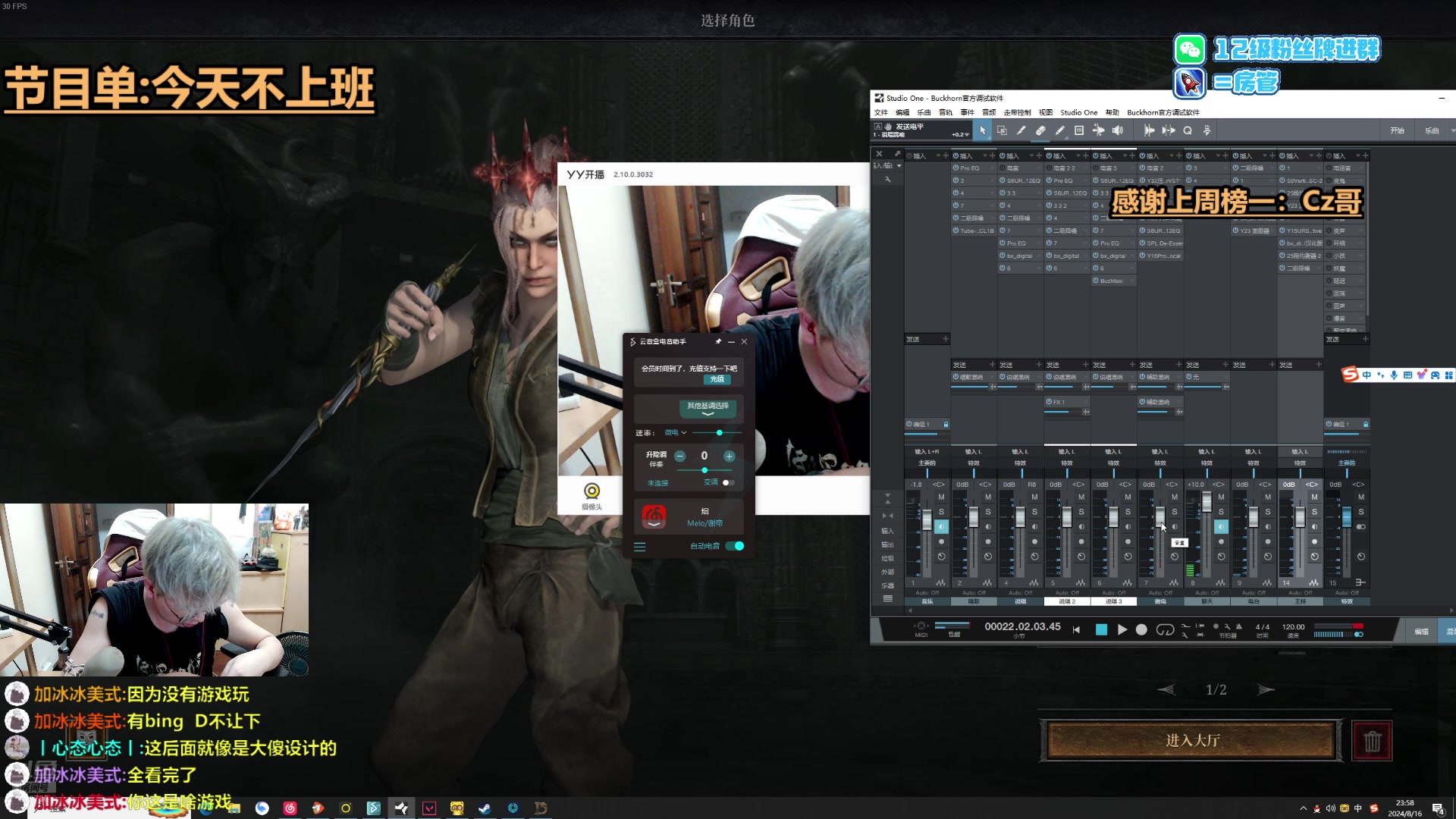
Task: Click the Stop button in transport
Action: click(1101, 629)
